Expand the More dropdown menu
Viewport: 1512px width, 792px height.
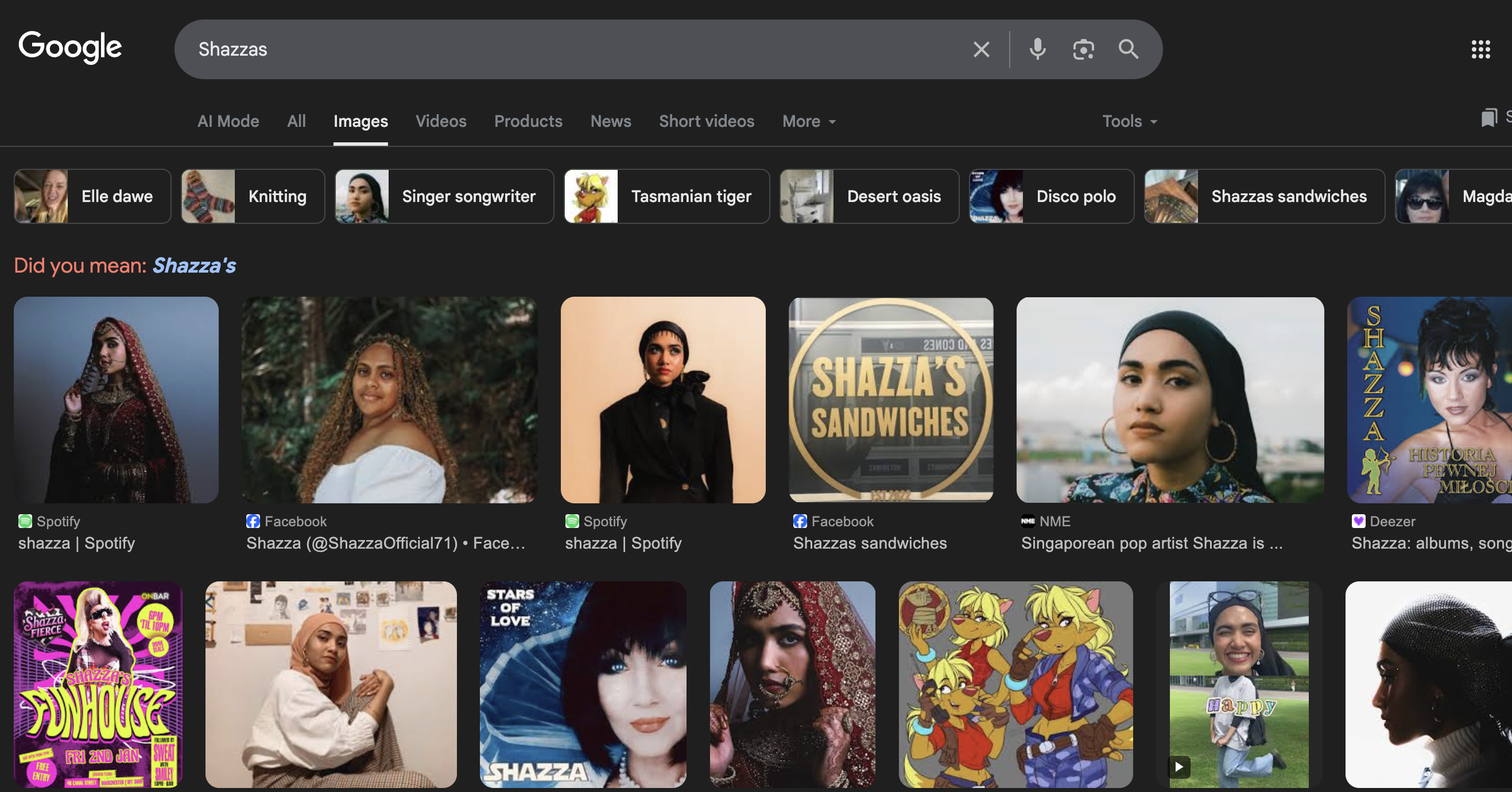click(809, 122)
